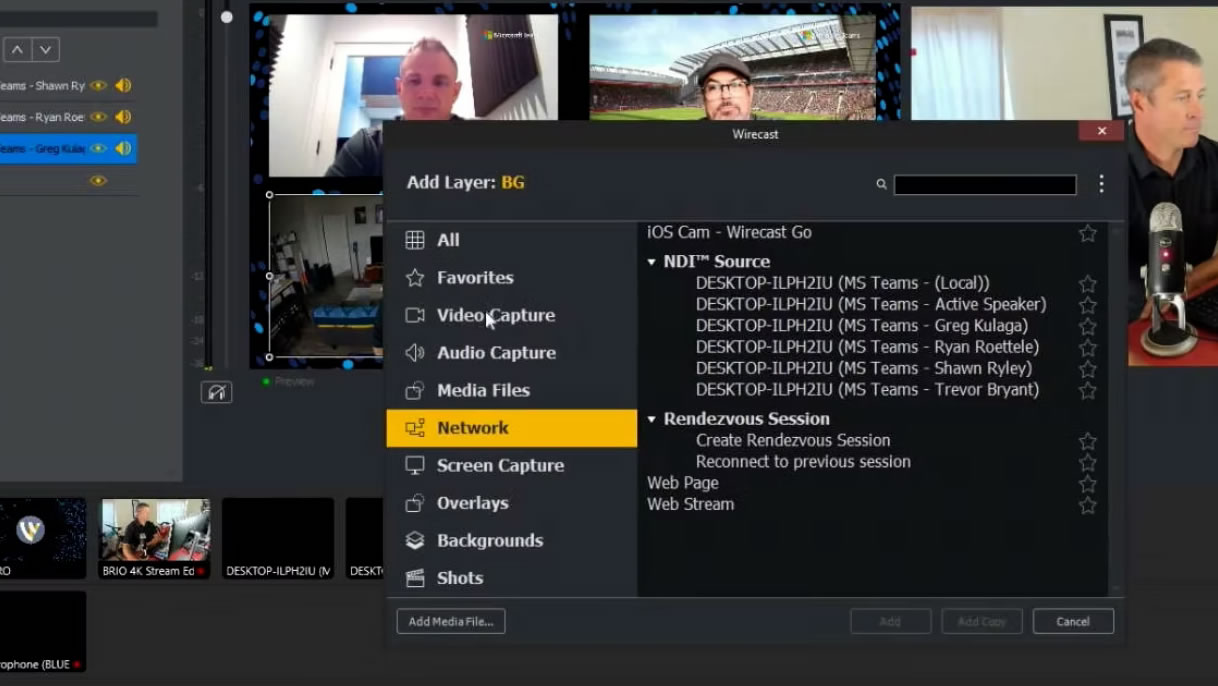Click the Add button

pos(890,621)
